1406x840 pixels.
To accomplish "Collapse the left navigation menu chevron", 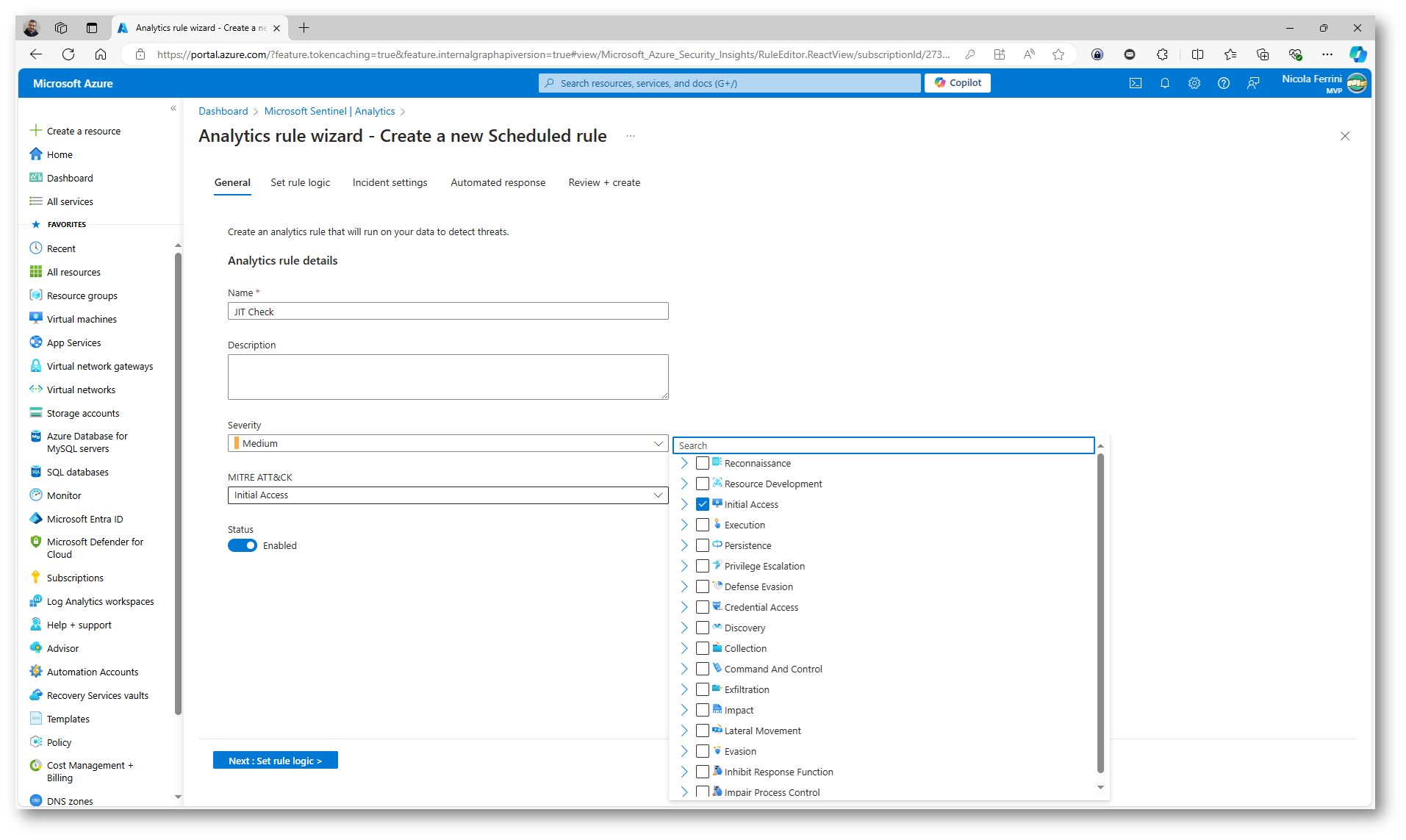I will tap(173, 109).
